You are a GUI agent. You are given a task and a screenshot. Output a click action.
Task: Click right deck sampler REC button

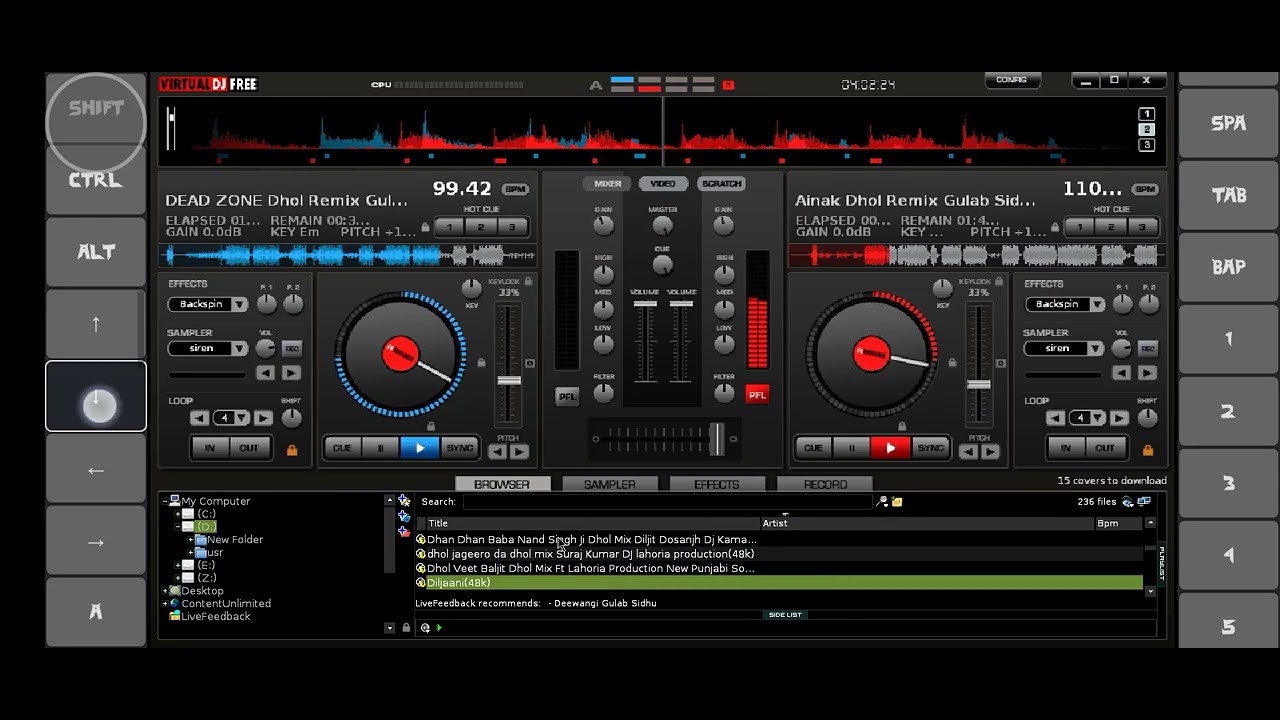coord(1147,348)
